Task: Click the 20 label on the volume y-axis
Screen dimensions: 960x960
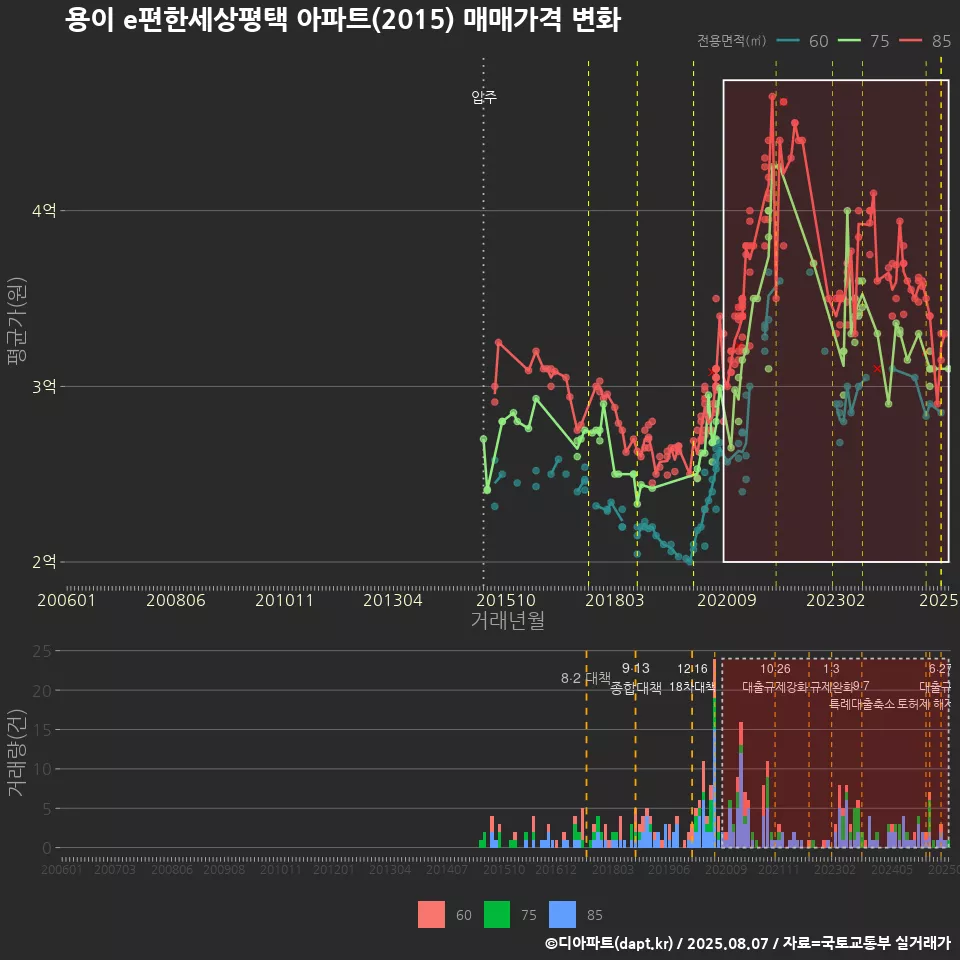Action: pyautogui.click(x=42, y=691)
